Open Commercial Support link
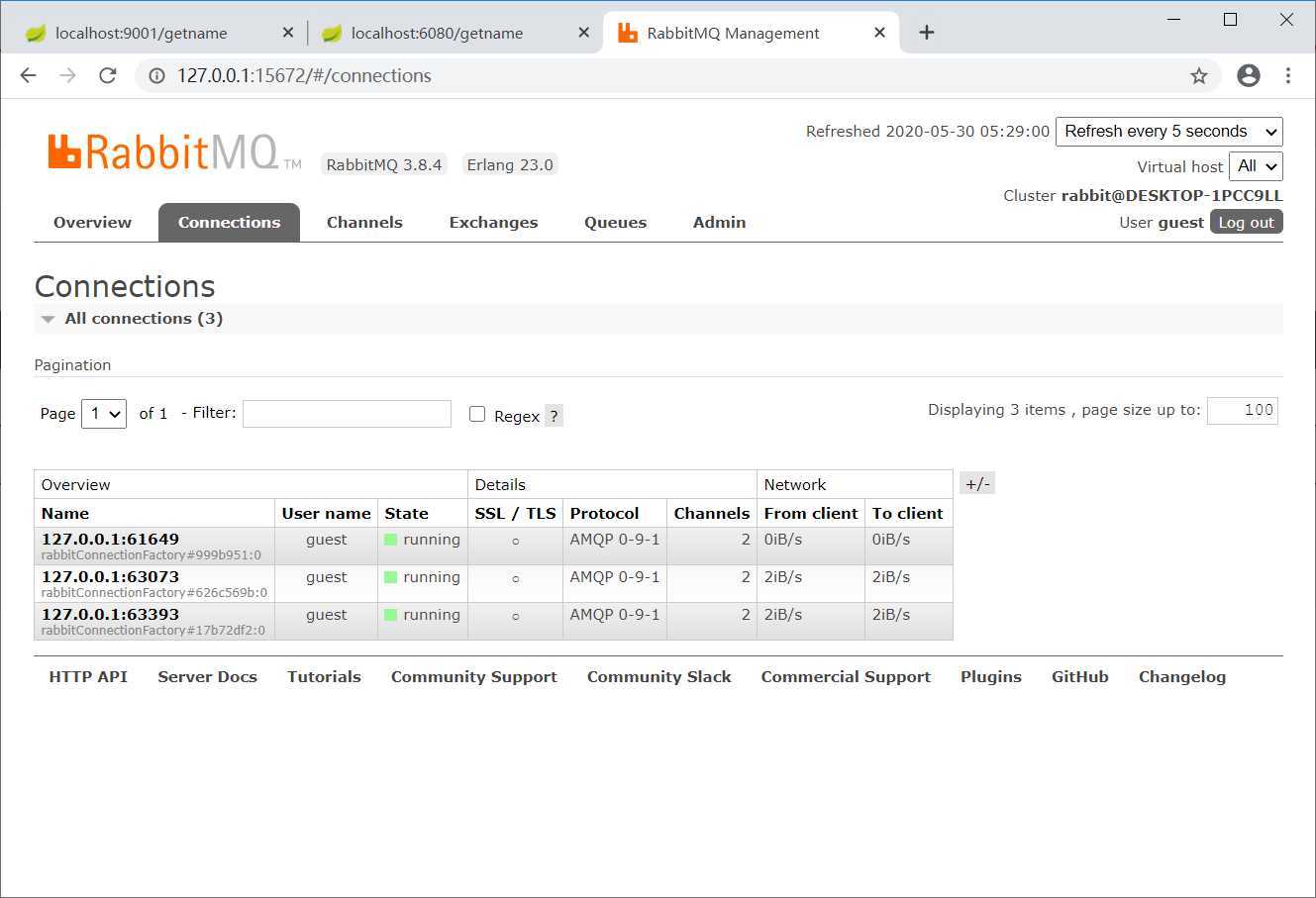 point(846,677)
